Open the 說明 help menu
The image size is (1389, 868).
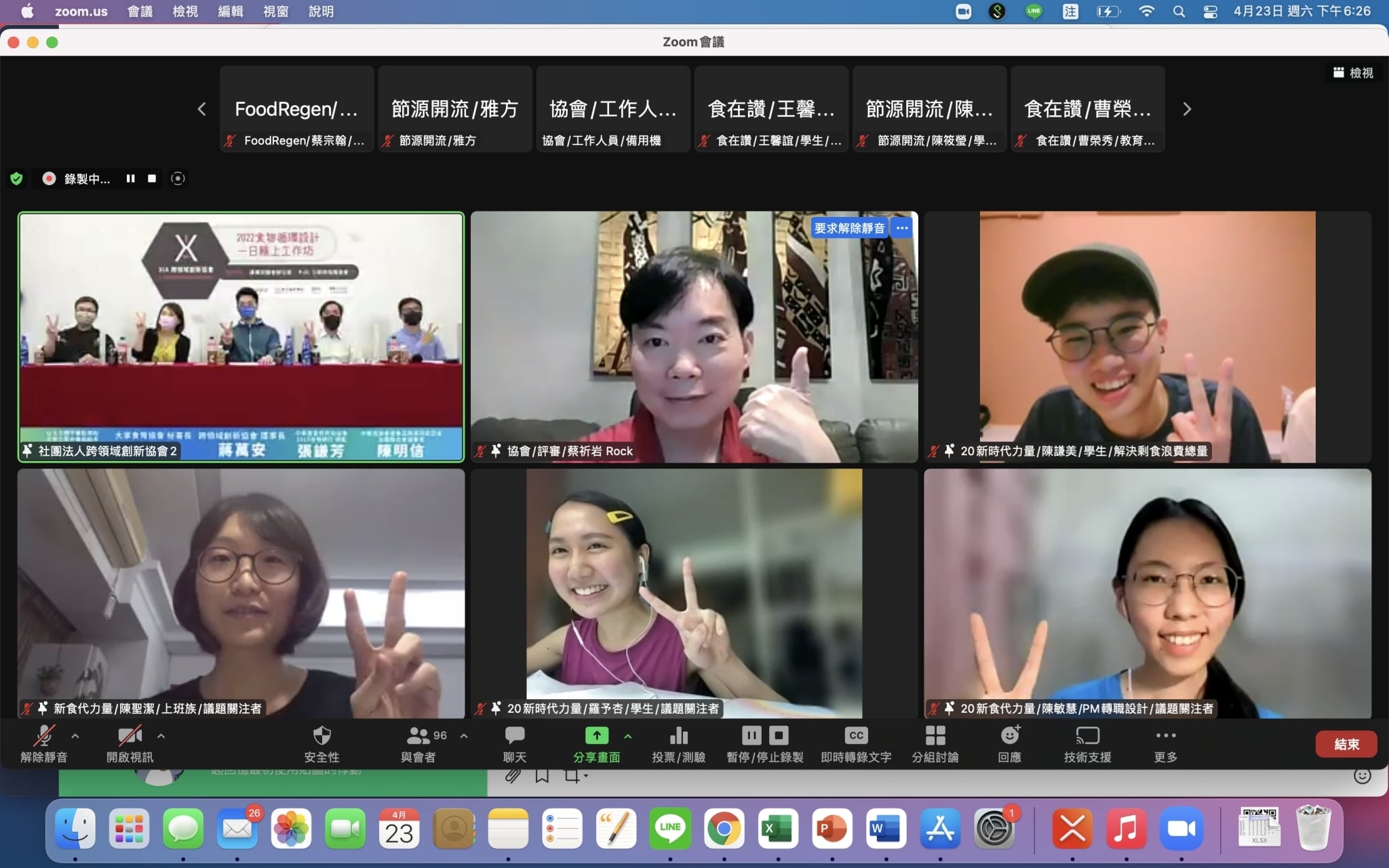click(x=321, y=12)
